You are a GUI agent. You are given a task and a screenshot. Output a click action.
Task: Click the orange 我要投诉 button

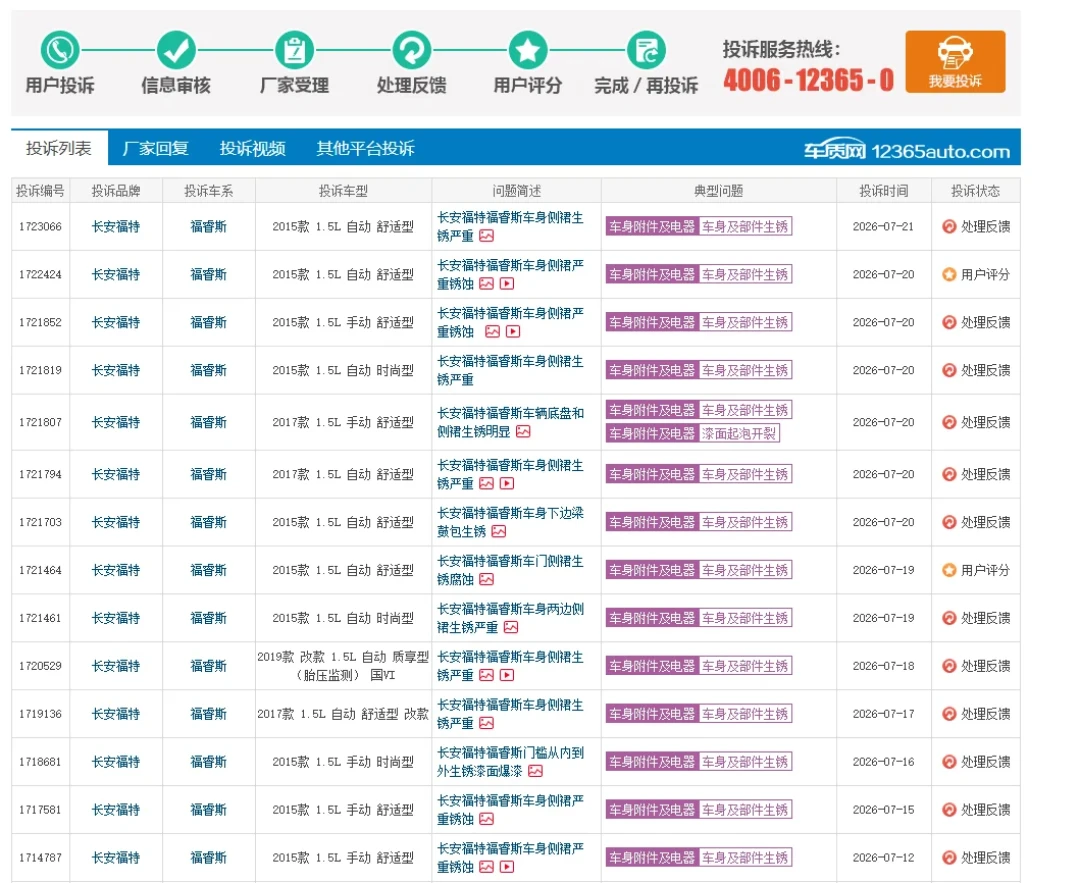955,61
